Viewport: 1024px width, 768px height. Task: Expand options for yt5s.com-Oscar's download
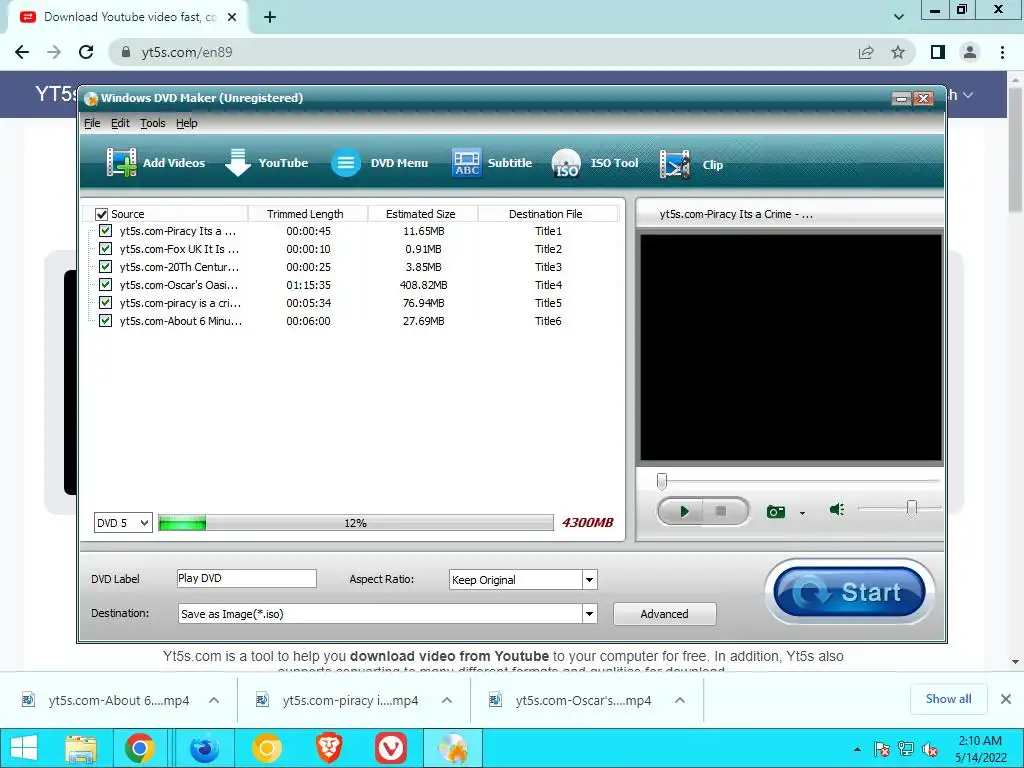(x=680, y=700)
